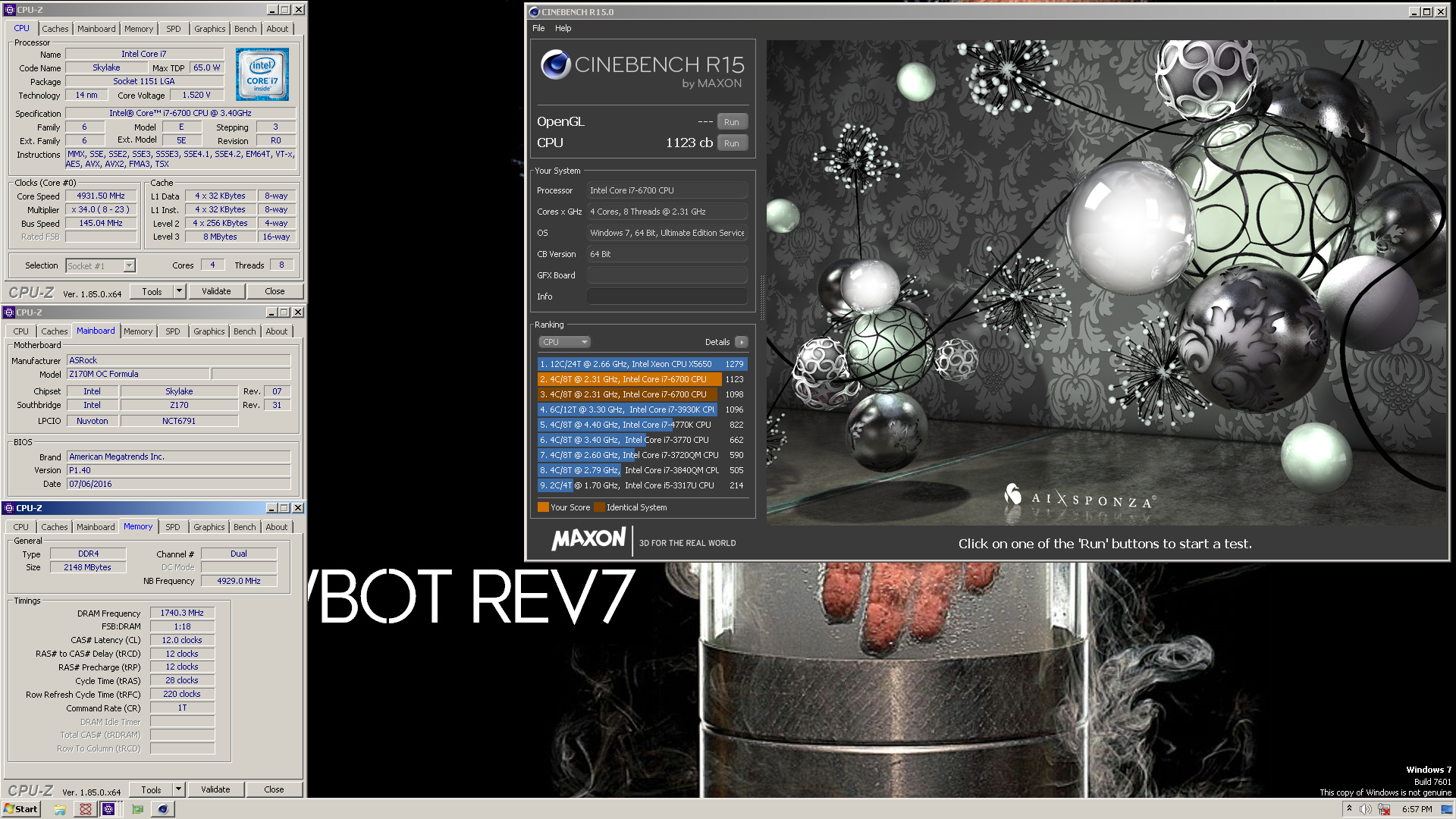Click the DRAM Frequency 1740.3 MHz value
The width and height of the screenshot is (1456, 819).
click(182, 613)
